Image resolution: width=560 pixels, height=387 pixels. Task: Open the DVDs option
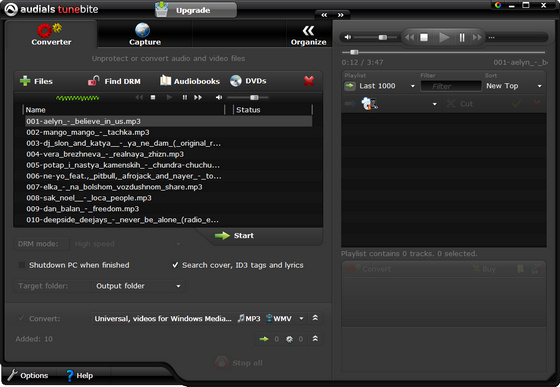[x=249, y=81]
